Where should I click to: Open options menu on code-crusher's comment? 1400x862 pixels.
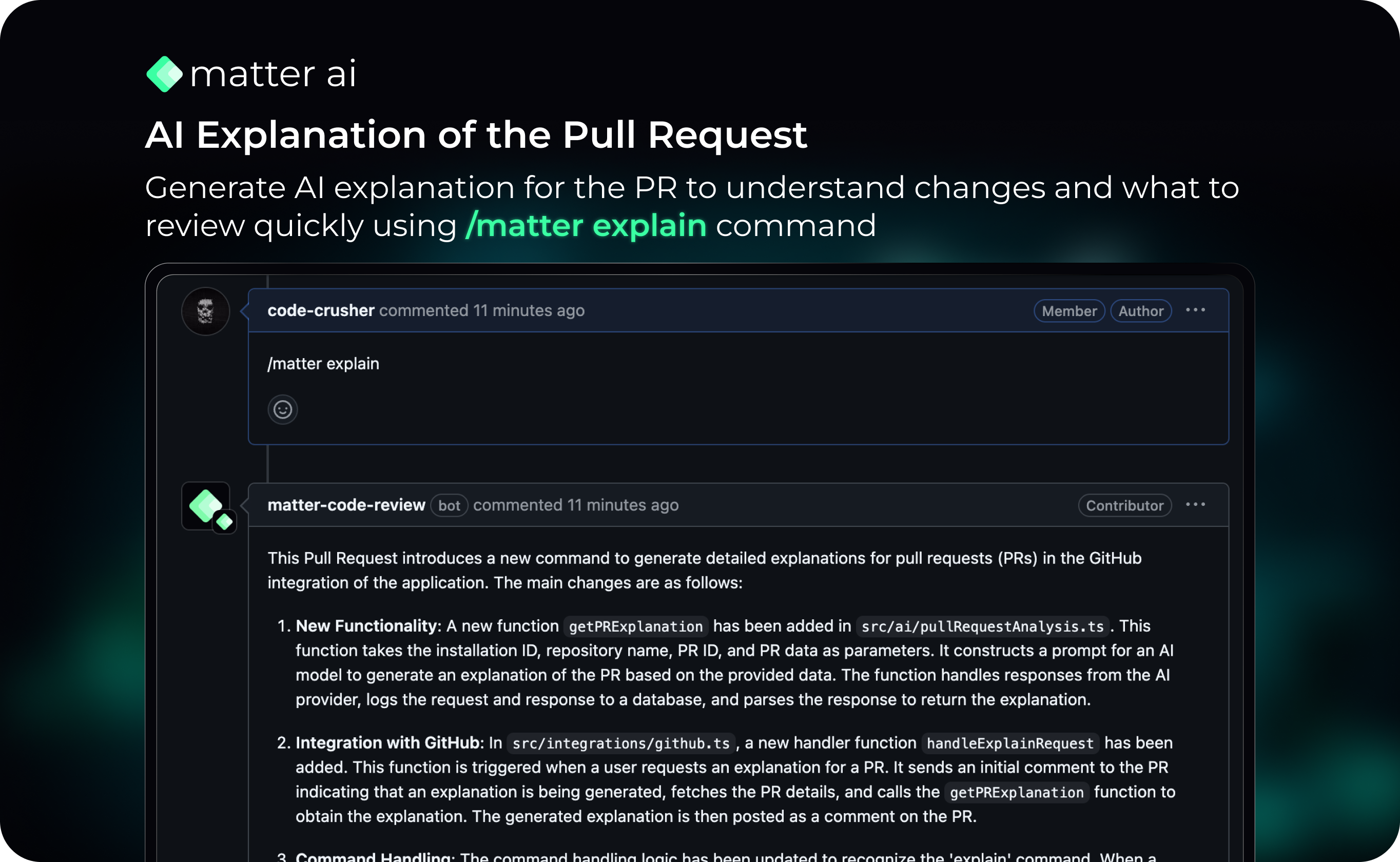[x=1195, y=310]
